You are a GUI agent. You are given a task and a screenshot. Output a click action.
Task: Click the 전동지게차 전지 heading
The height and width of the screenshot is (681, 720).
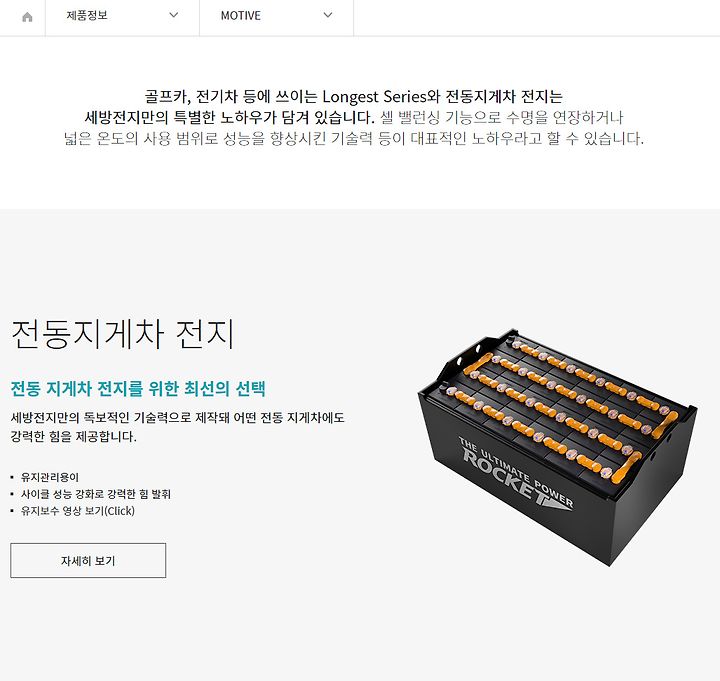123,334
